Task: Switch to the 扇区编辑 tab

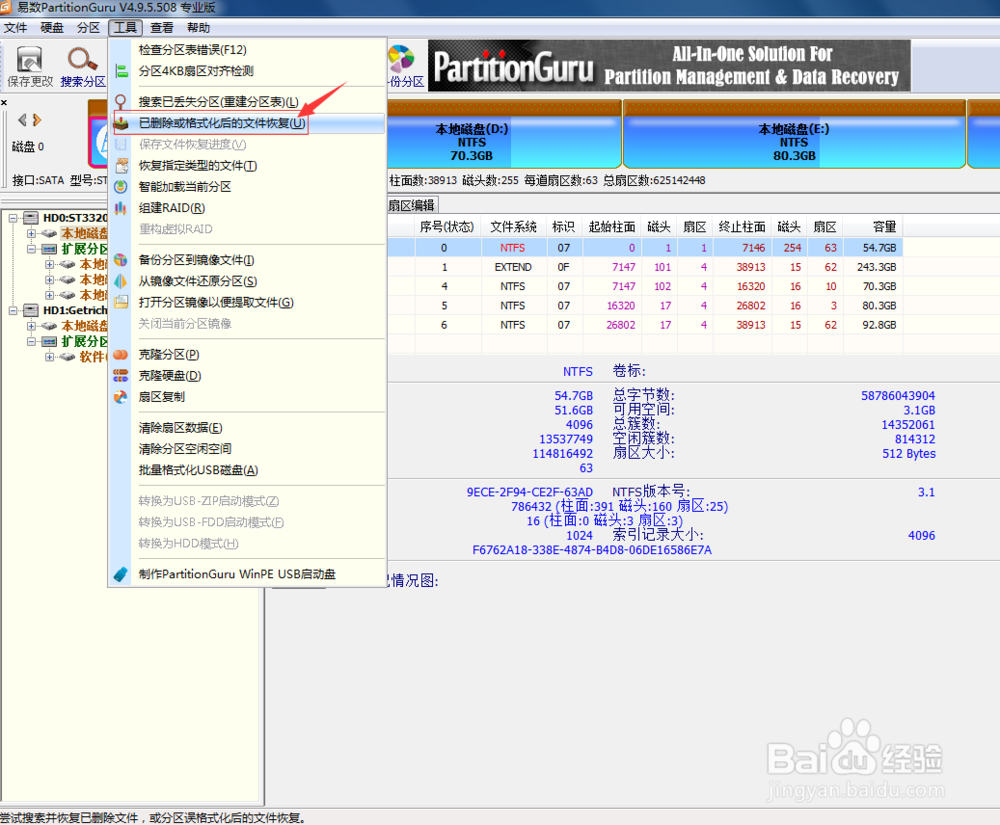Action: click(x=412, y=205)
